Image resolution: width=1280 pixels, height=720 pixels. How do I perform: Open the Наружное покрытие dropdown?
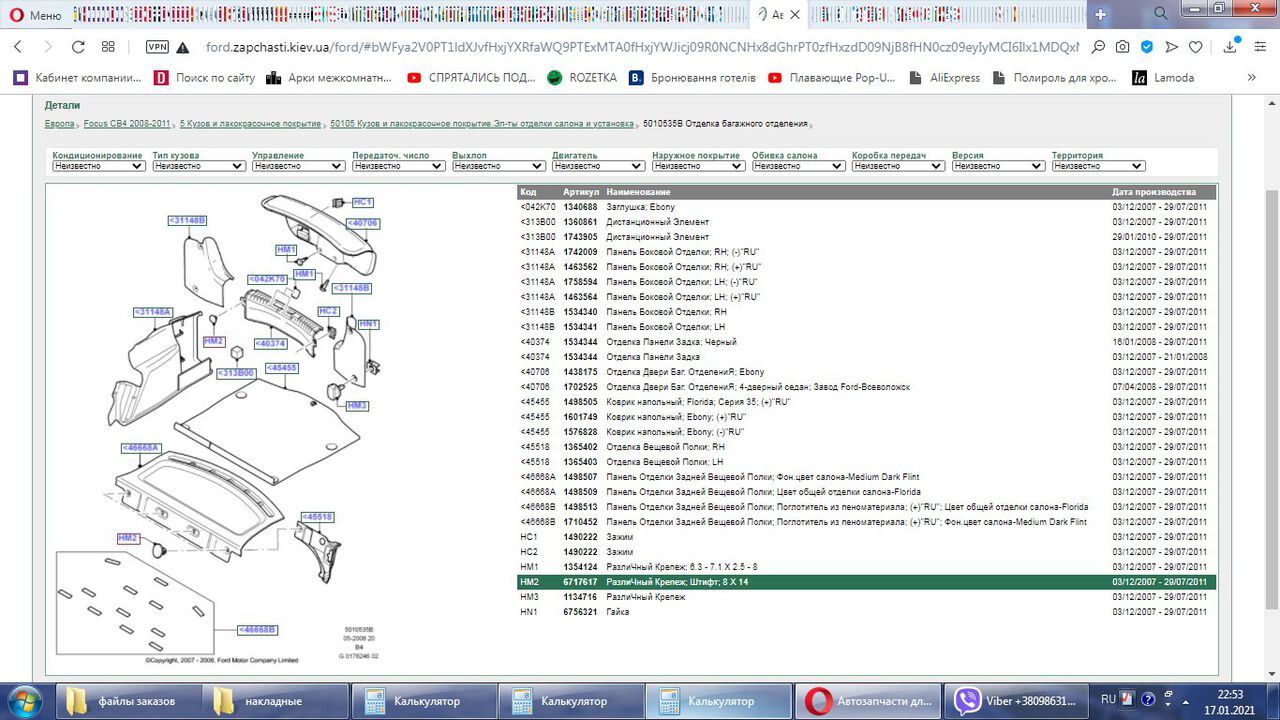pyautogui.click(x=698, y=166)
